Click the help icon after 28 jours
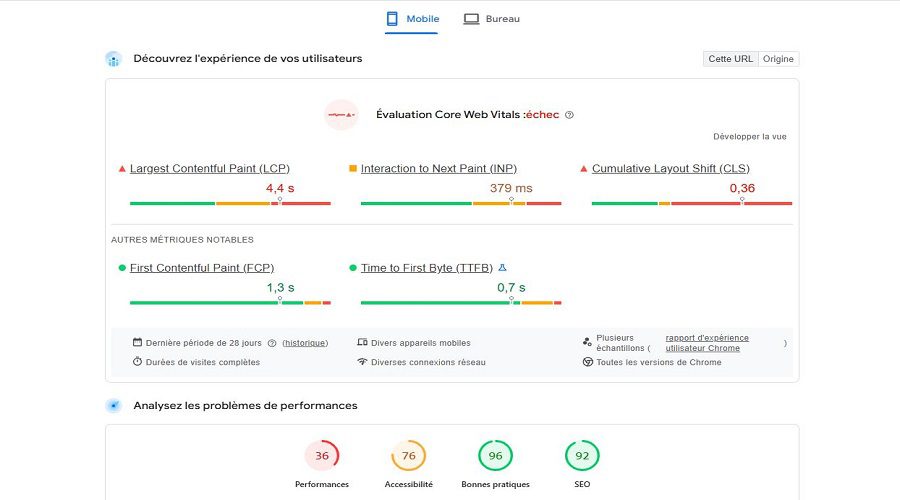The width and height of the screenshot is (900, 500). (x=272, y=343)
